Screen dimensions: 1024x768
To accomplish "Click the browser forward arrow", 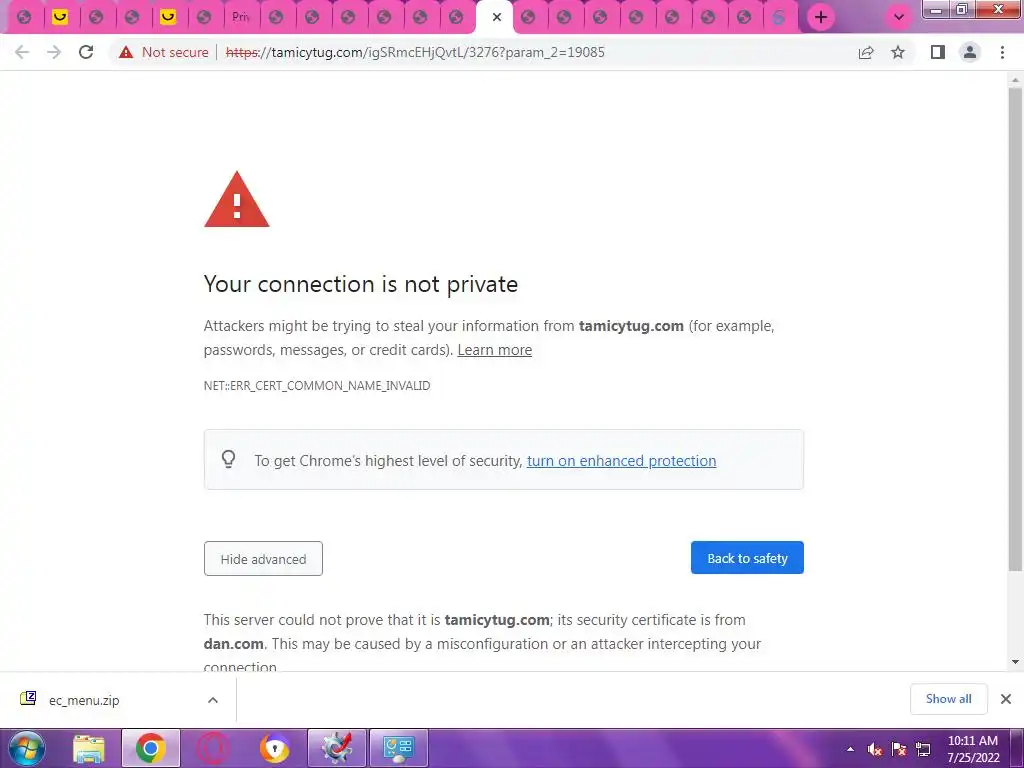I will (x=54, y=52).
